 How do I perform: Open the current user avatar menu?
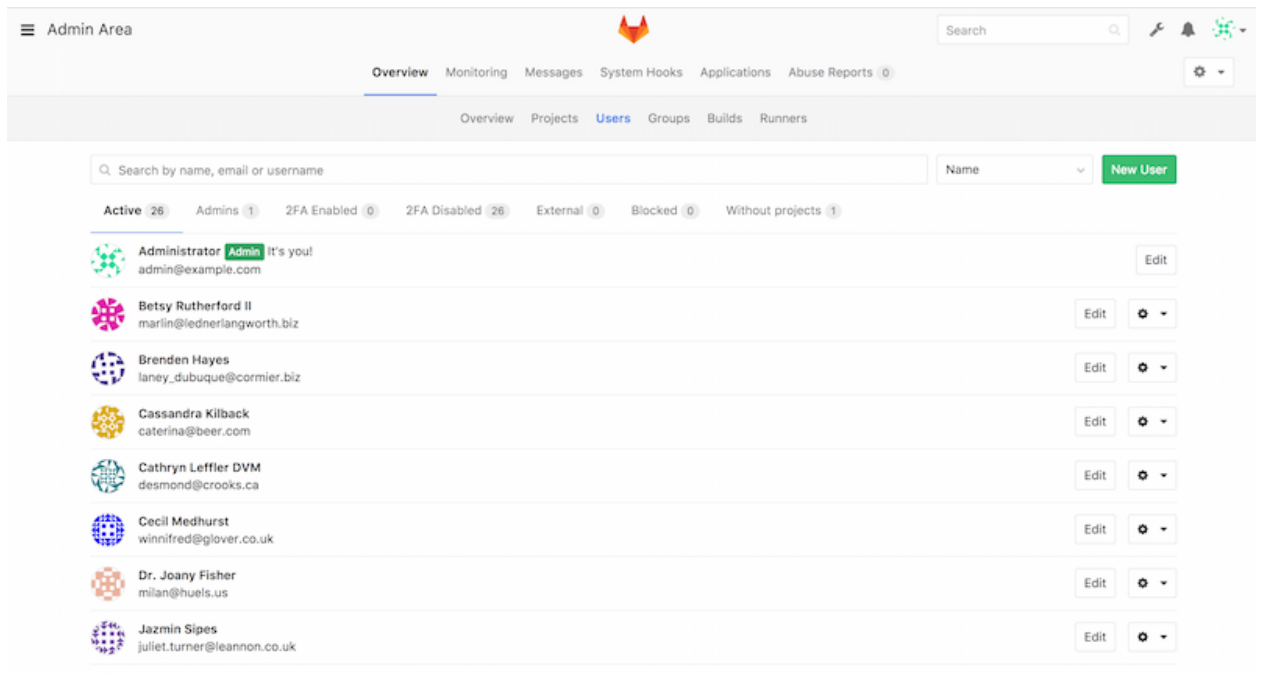click(x=1229, y=30)
